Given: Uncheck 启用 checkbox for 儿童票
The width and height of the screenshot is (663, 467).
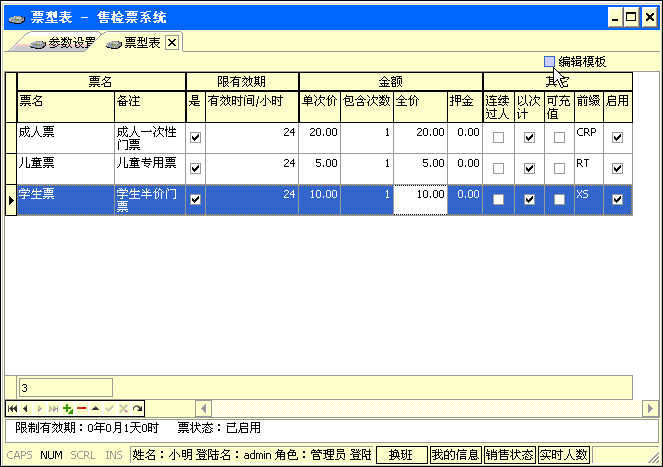Looking at the screenshot, I should (617, 168).
